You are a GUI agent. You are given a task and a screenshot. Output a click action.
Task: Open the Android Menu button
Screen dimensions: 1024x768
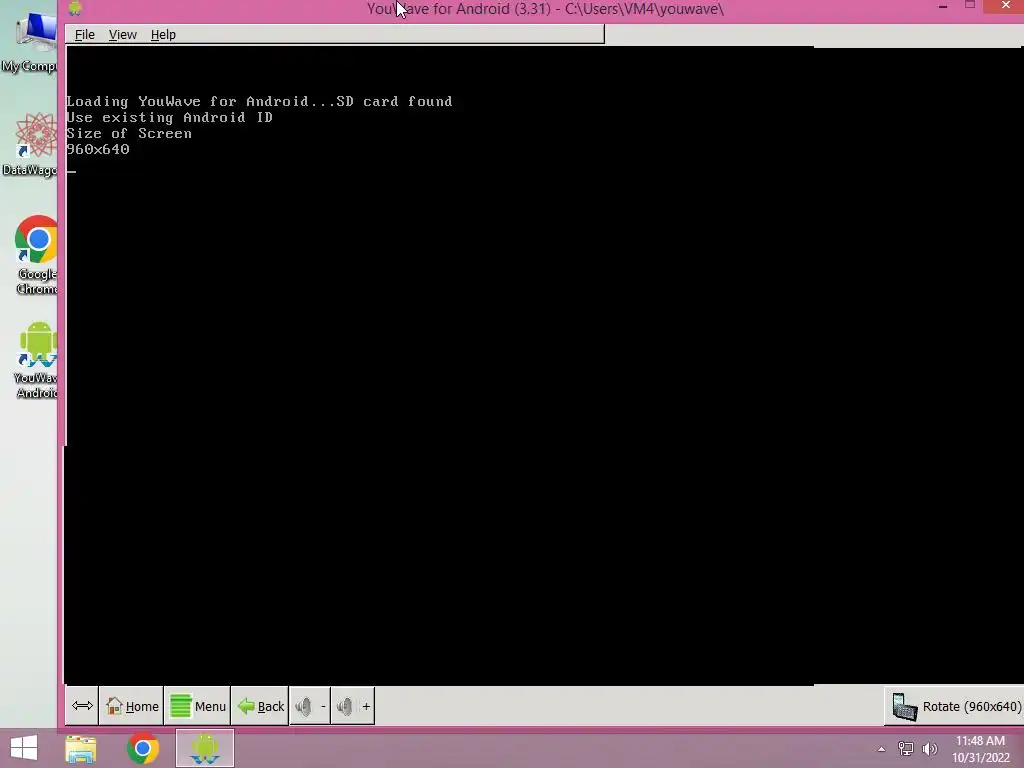click(197, 706)
